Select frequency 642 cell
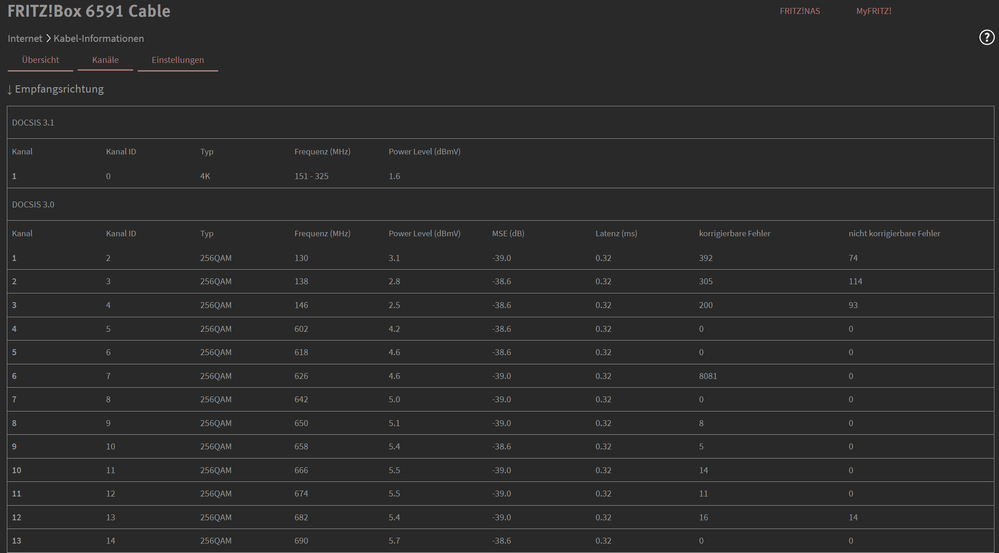 point(301,399)
